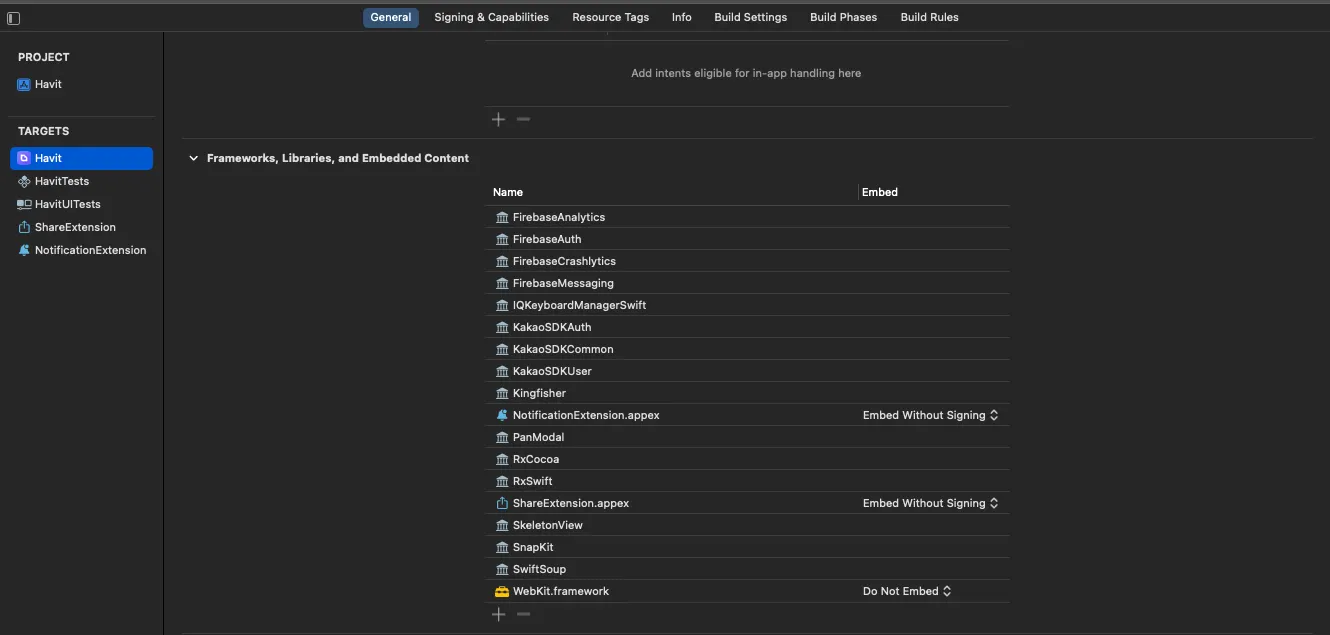Collapse Frameworks, Libraries, and Embedded Content
The image size is (1330, 635).
(194, 158)
